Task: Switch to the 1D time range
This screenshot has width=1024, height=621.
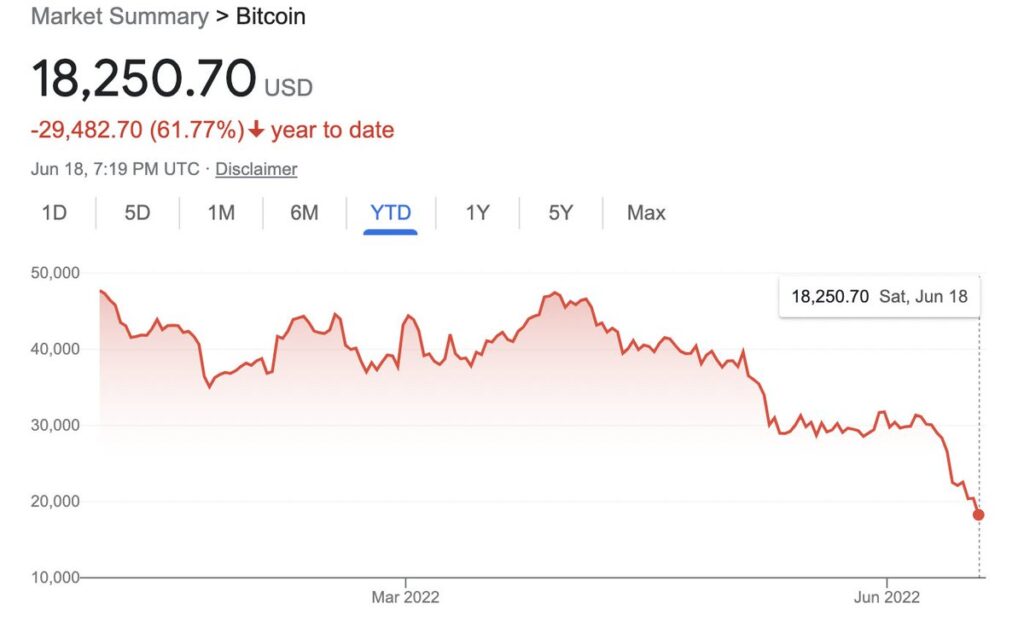Action: click(x=54, y=212)
